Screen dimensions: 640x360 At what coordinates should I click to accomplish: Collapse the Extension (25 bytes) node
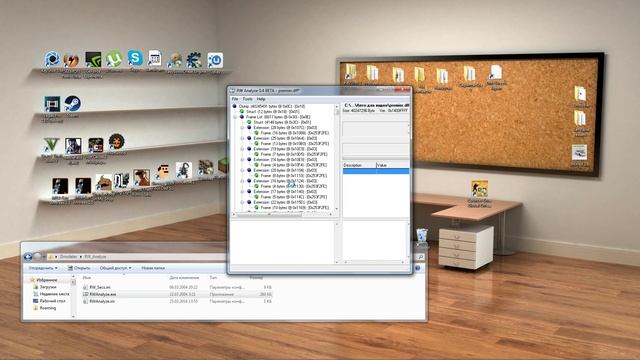point(242,138)
